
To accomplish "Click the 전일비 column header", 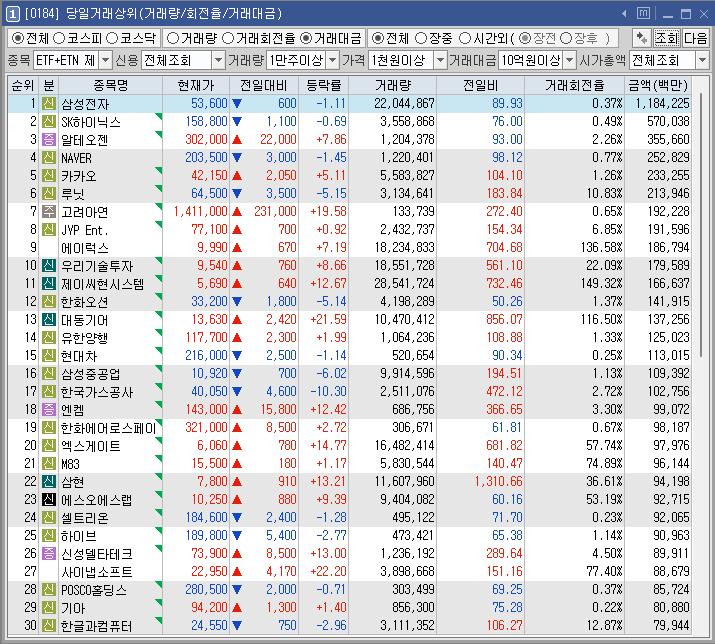I will click(481, 85).
